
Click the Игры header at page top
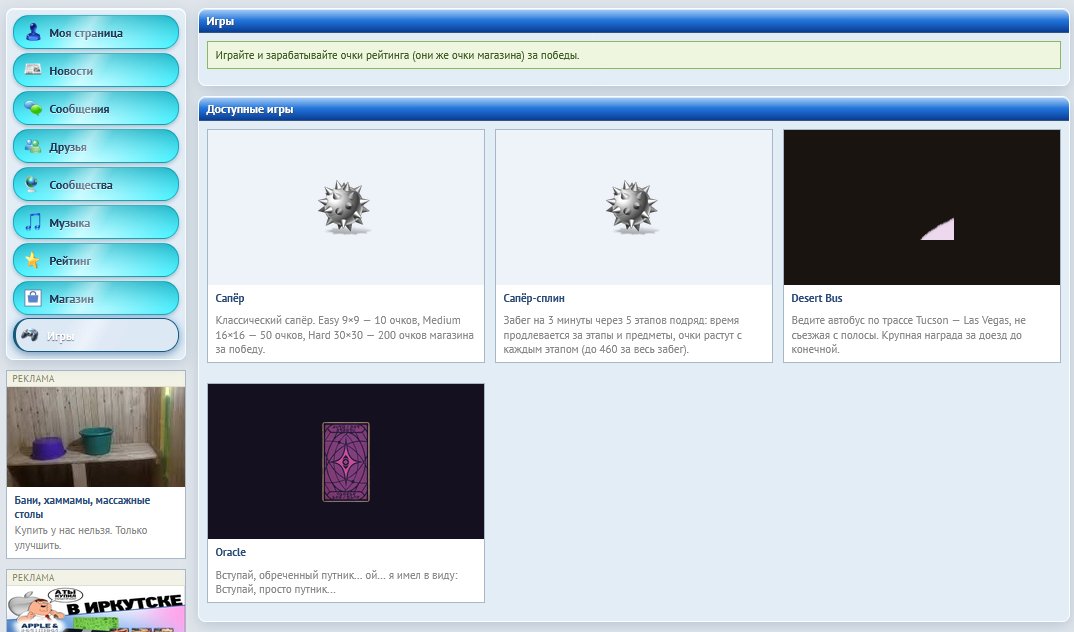tap(634, 21)
